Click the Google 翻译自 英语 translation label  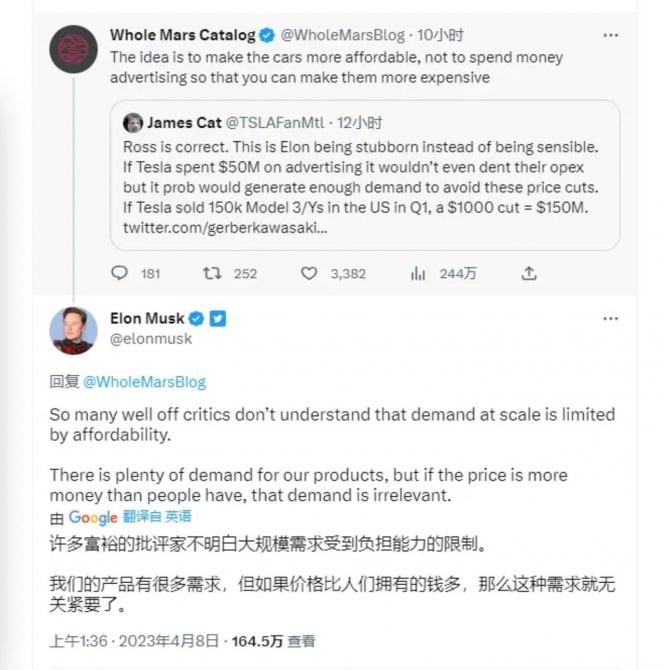130,517
